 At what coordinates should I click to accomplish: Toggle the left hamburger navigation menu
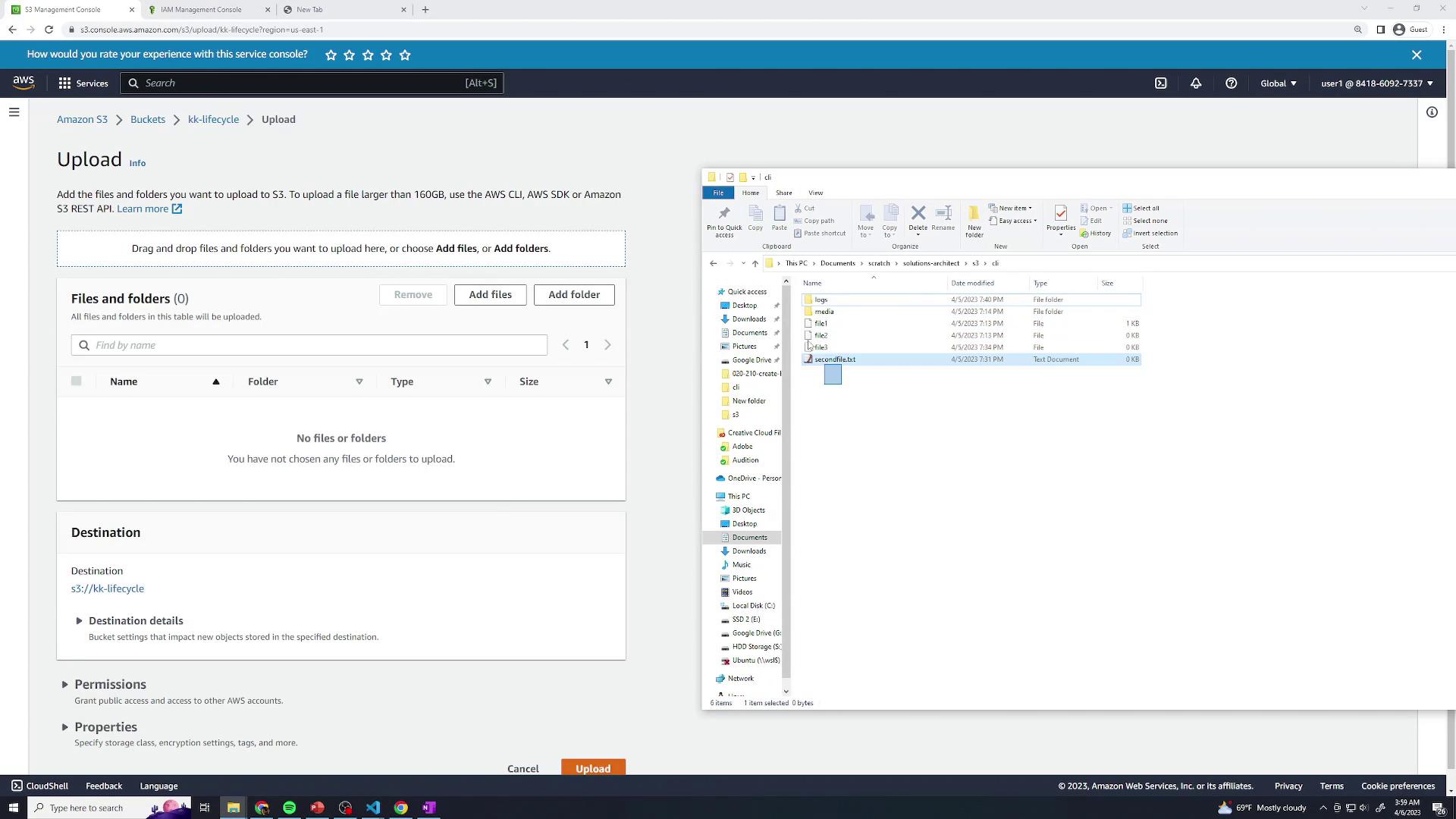[x=14, y=112]
